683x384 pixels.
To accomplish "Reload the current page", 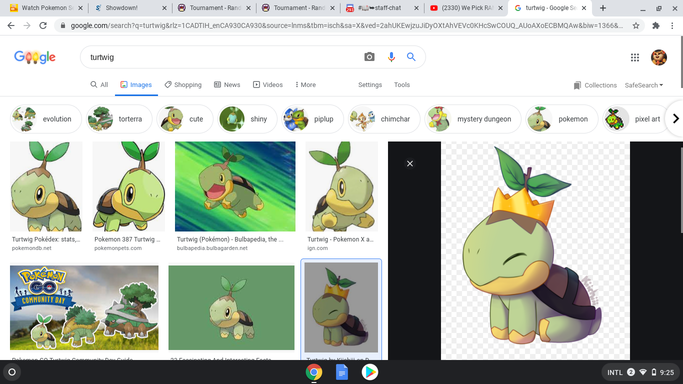I will [43, 26].
